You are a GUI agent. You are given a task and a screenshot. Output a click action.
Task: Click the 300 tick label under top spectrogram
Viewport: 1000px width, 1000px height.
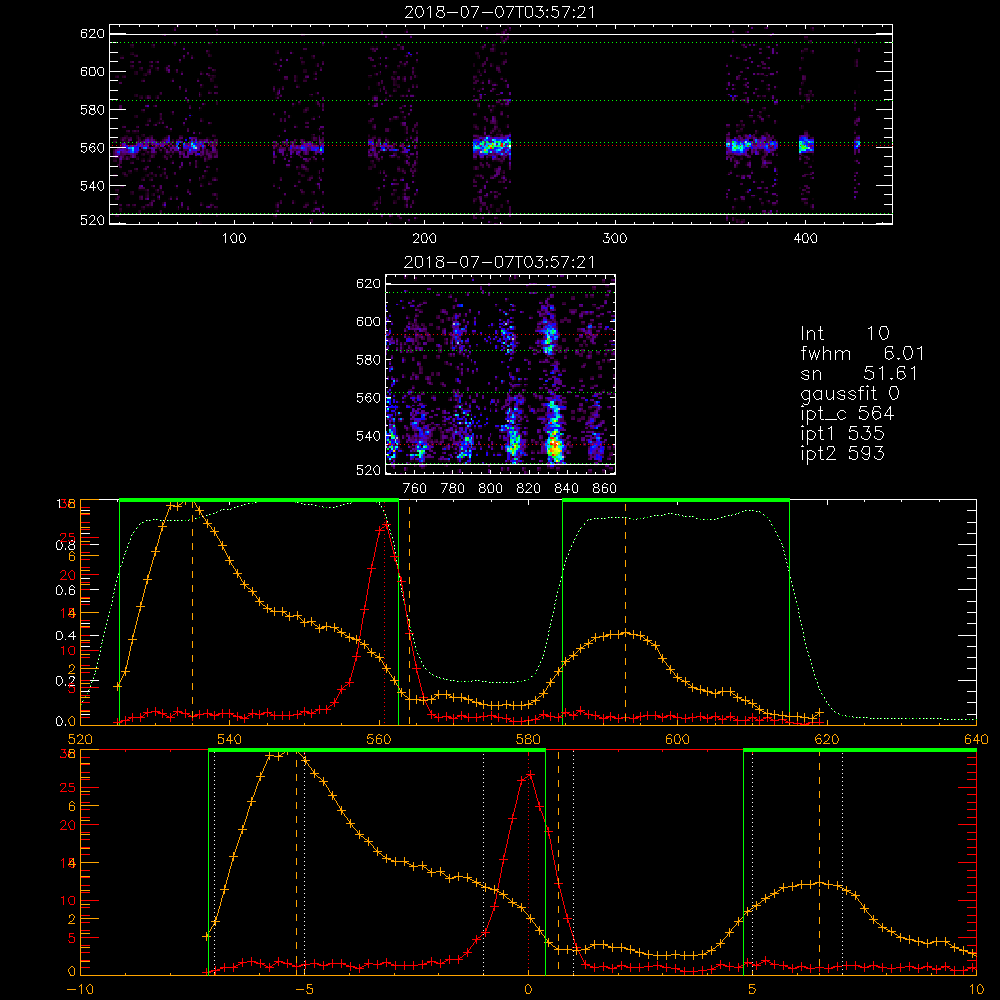615,239
